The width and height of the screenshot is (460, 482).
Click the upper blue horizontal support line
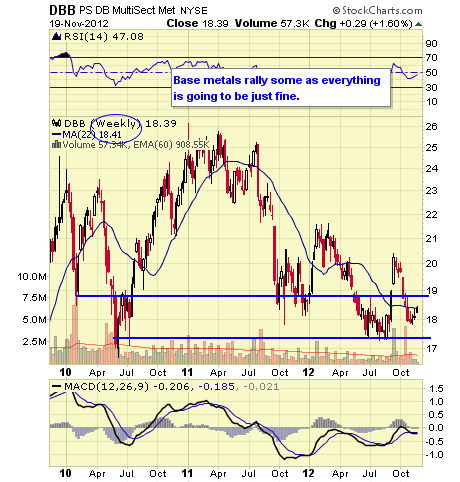click(x=252, y=296)
